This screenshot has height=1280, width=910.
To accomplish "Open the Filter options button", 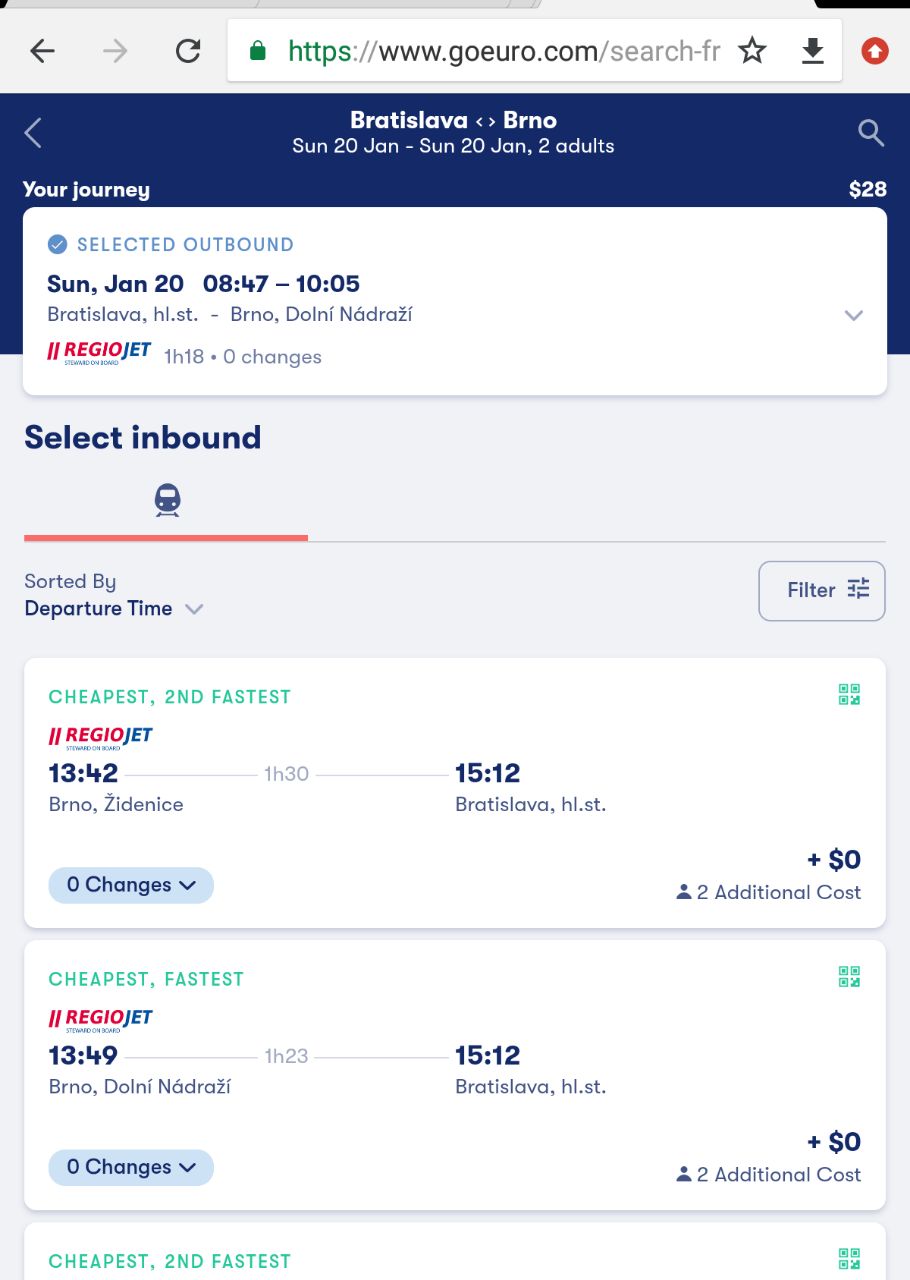I will [822, 591].
